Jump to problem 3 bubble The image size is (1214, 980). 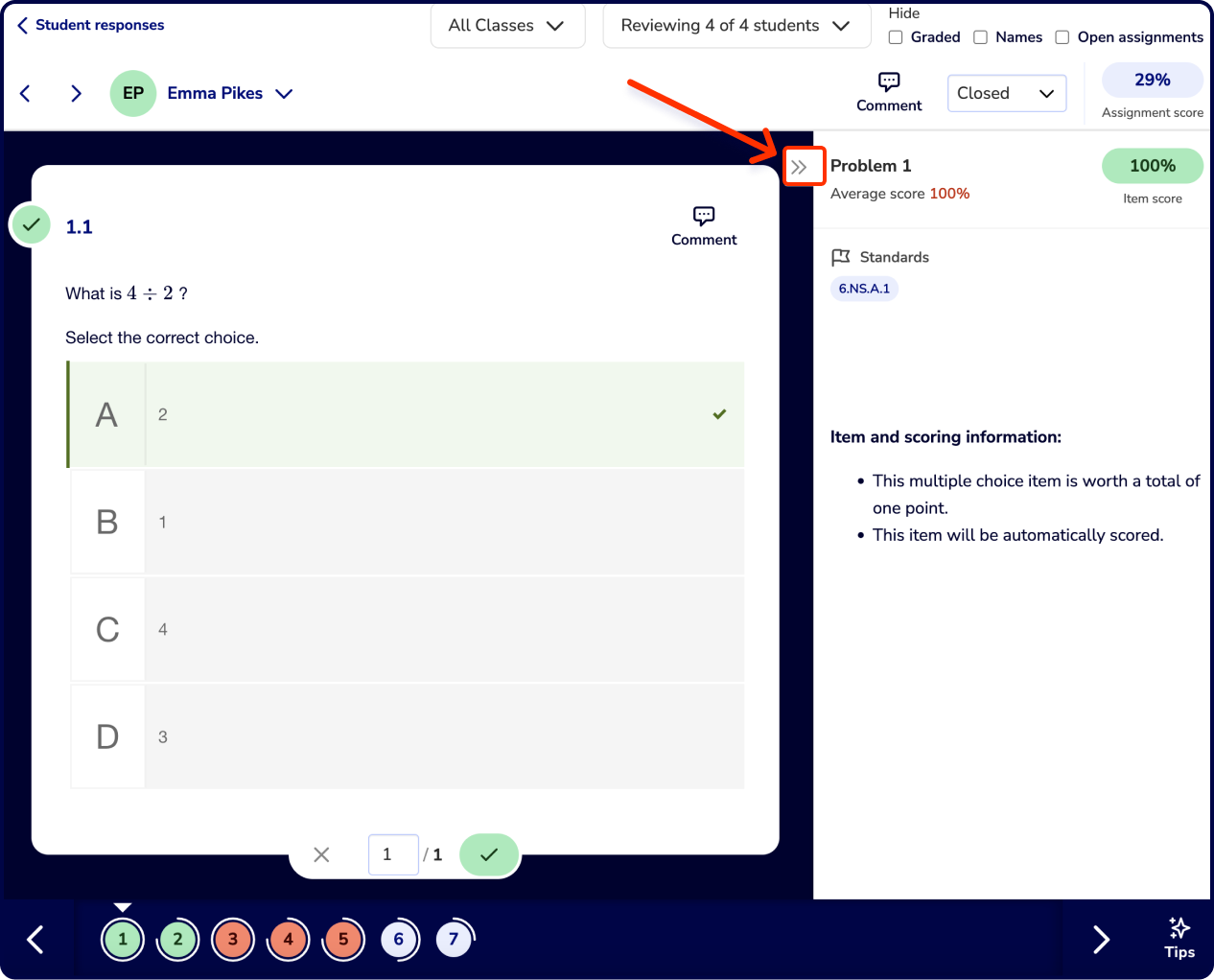pyautogui.click(x=233, y=940)
